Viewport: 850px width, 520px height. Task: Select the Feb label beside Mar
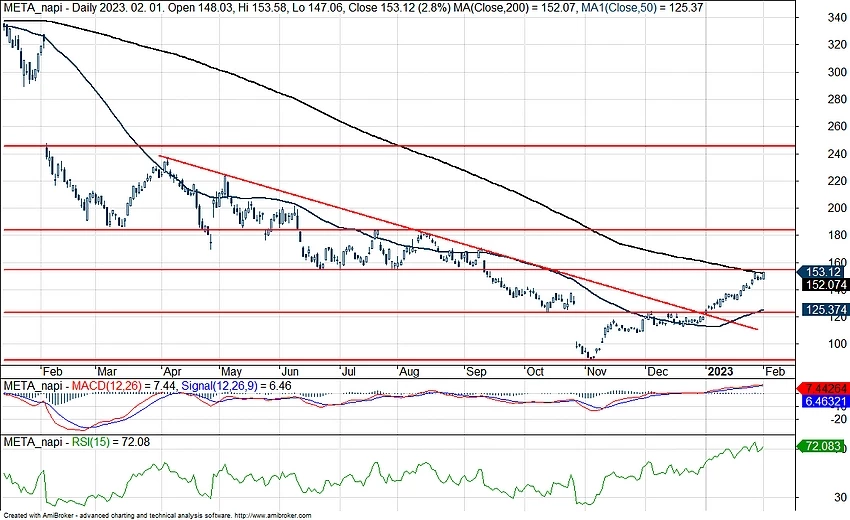(53, 372)
